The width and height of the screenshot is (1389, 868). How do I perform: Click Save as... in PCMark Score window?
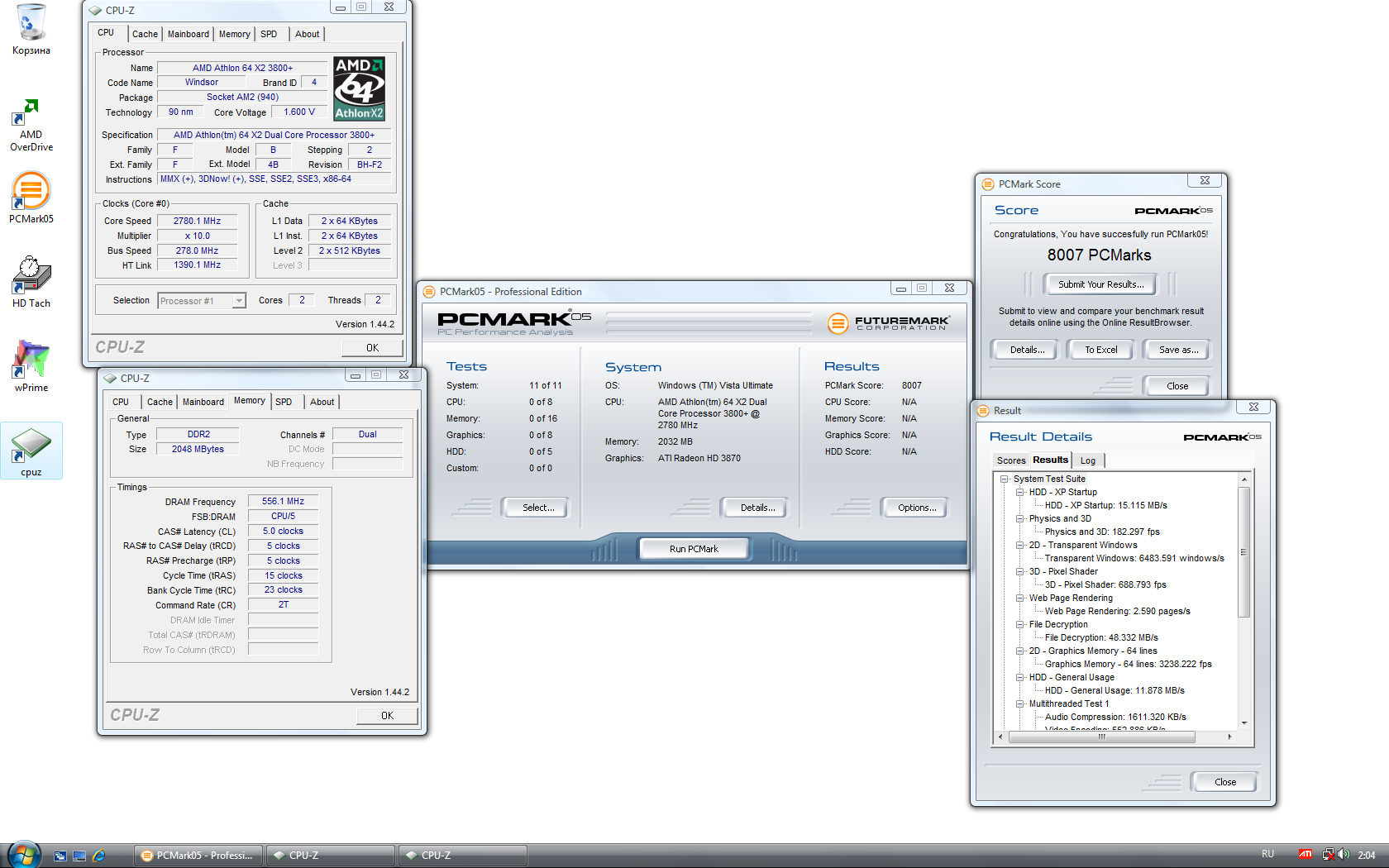(x=1178, y=350)
